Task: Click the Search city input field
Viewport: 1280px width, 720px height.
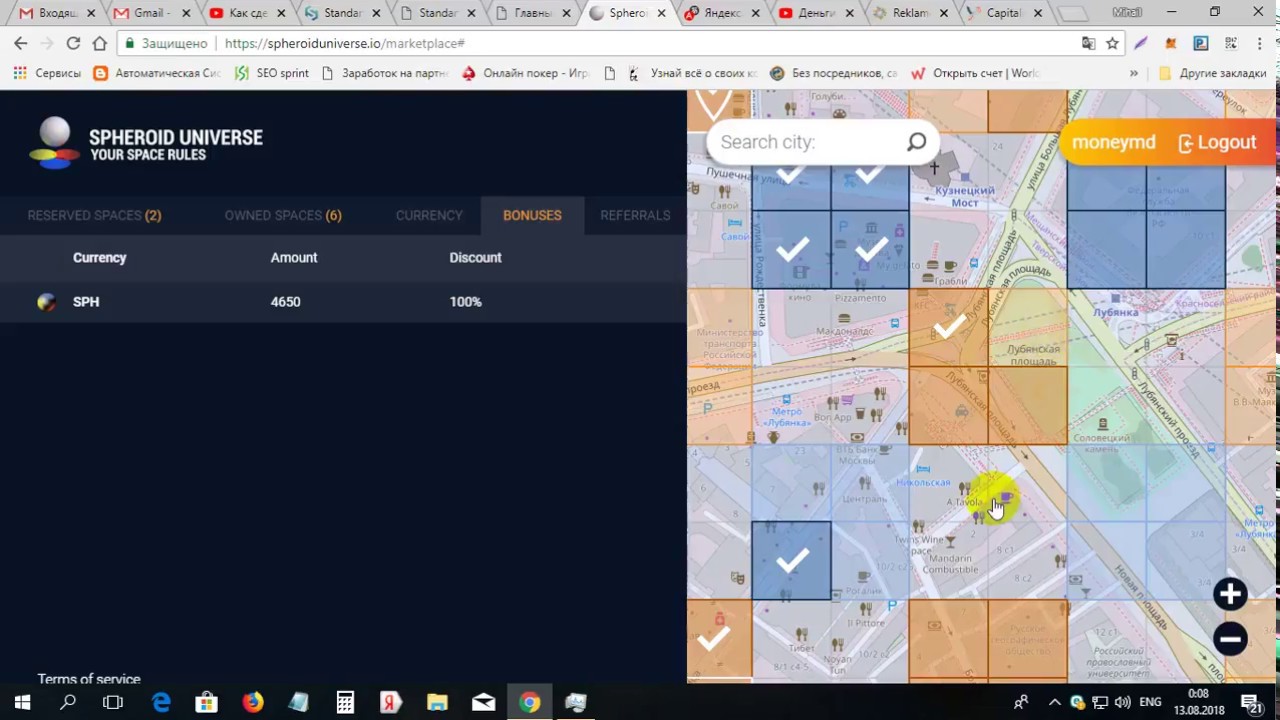Action: click(x=806, y=142)
